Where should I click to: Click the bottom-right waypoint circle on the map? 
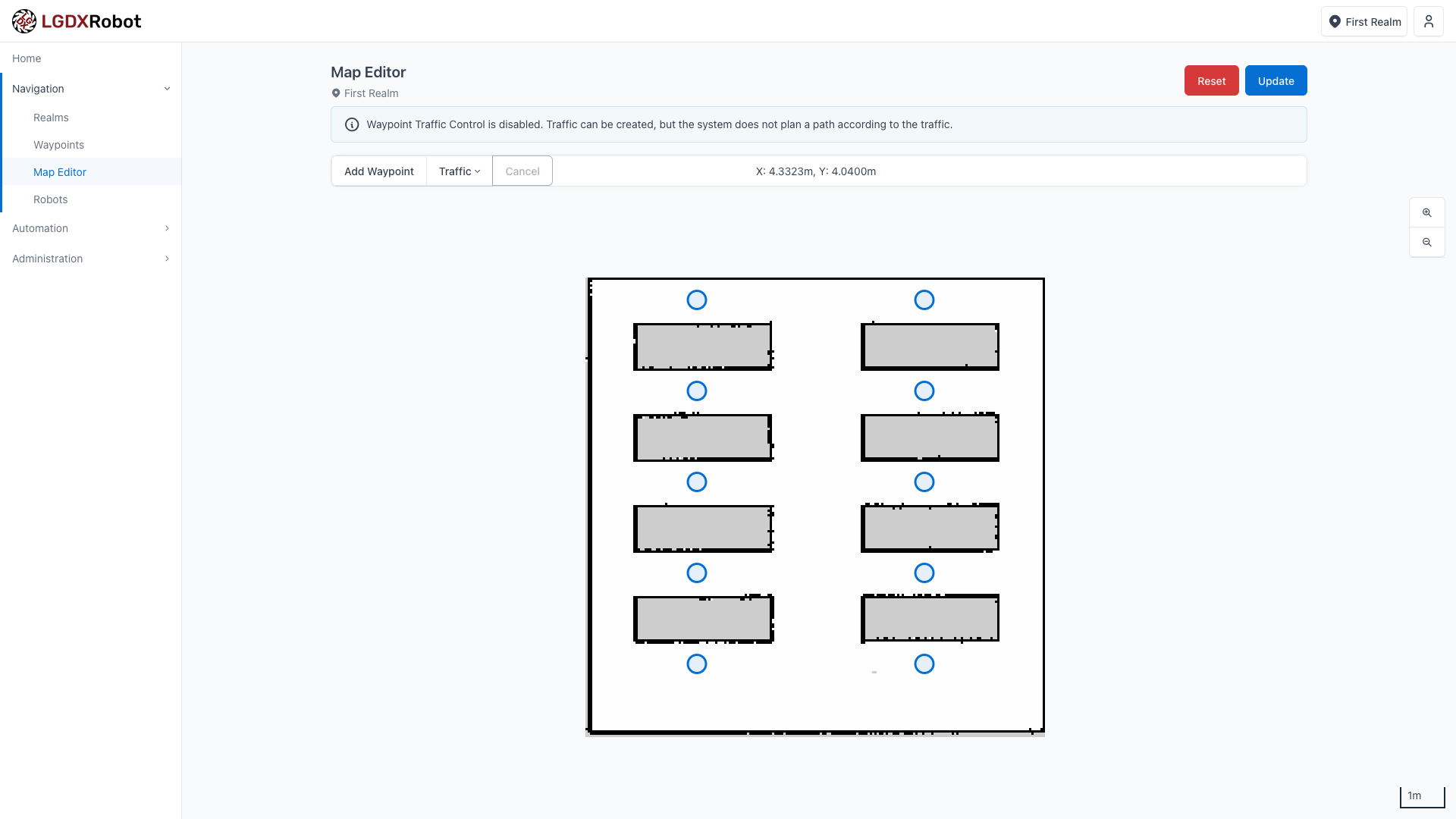pos(924,664)
